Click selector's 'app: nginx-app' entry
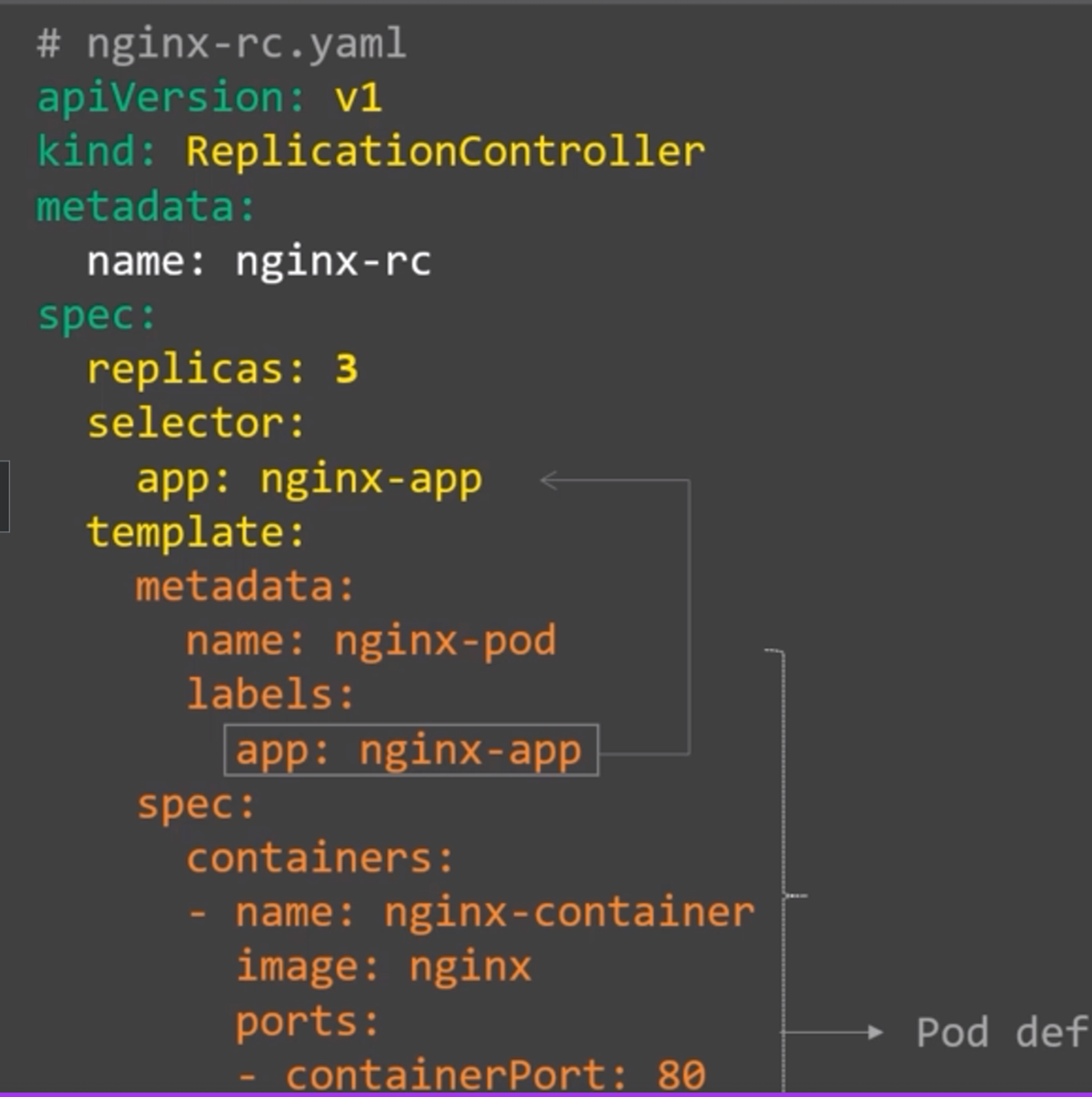Viewport: 1092px width, 1097px height. 309,479
